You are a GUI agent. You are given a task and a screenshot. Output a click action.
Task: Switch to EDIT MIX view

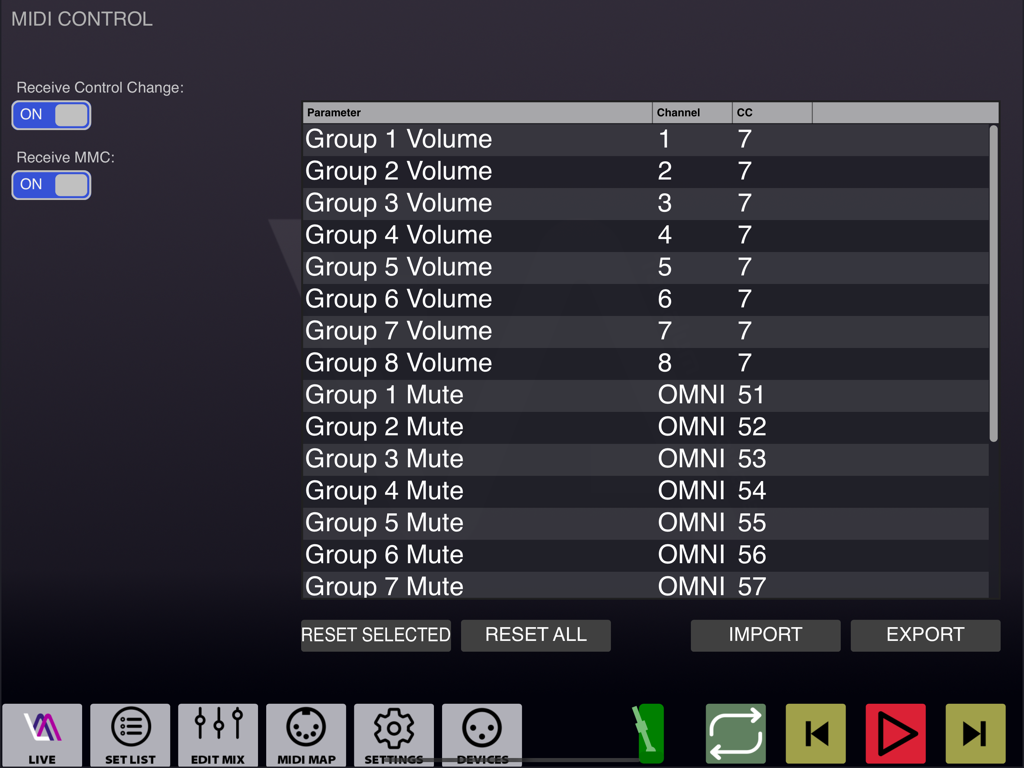coord(218,734)
